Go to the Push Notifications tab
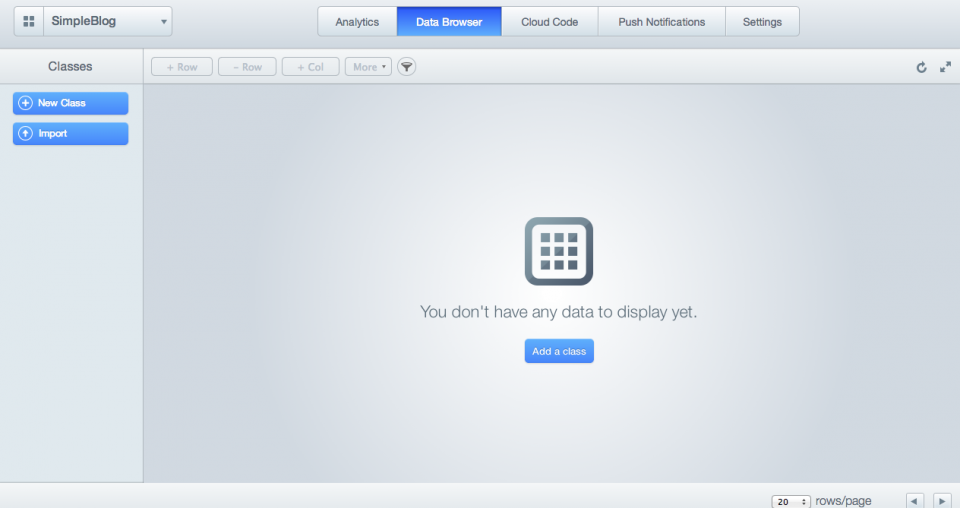The height and width of the screenshot is (508, 960). [x=661, y=22]
